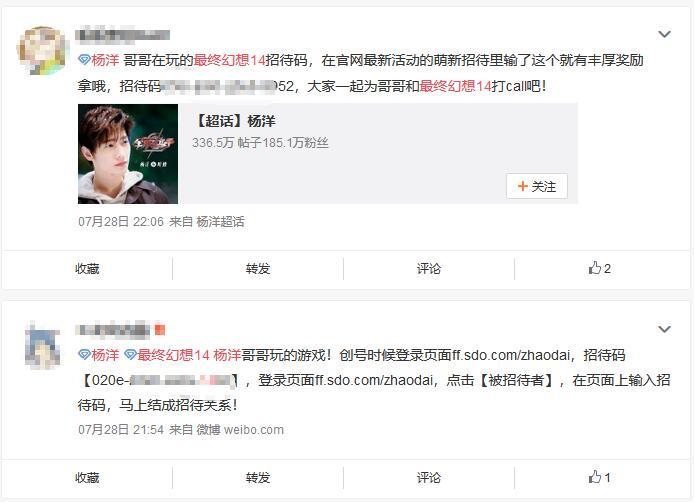This screenshot has width=694, height=502.
Task: Follow the 杨洋 super topic
Action: (x=536, y=186)
